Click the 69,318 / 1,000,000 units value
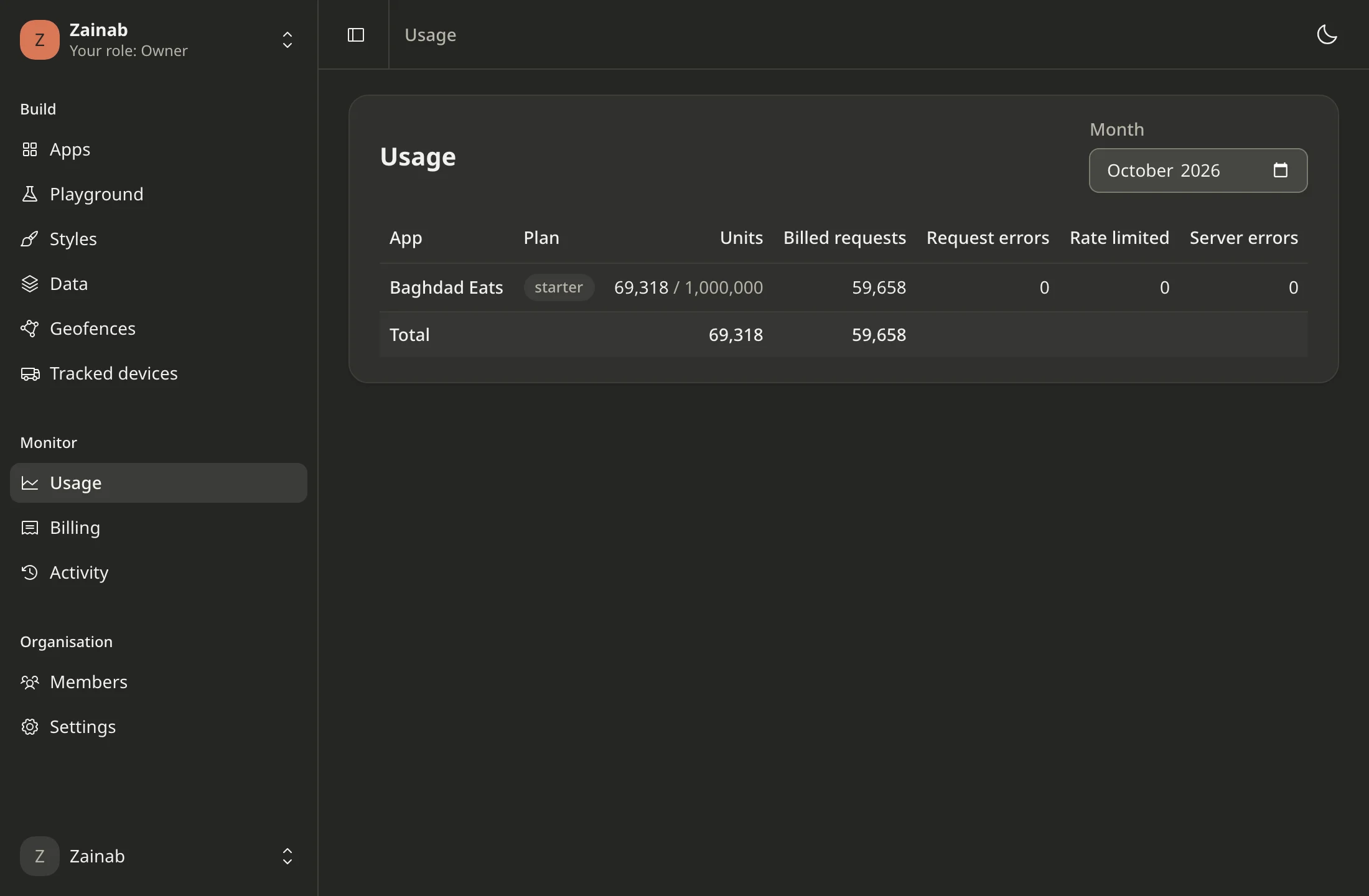The width and height of the screenshot is (1369, 896). pyautogui.click(x=688, y=287)
